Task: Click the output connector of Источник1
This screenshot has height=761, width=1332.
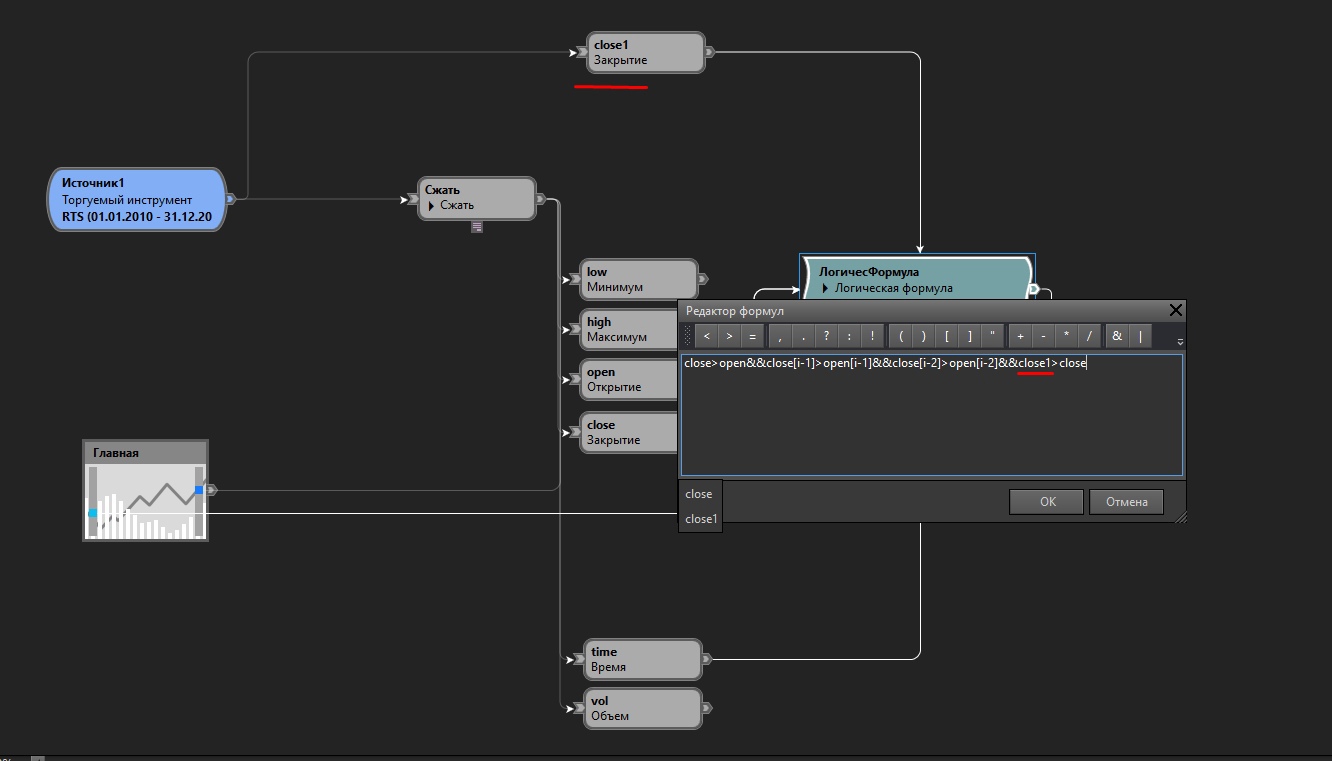Action: pos(230,199)
